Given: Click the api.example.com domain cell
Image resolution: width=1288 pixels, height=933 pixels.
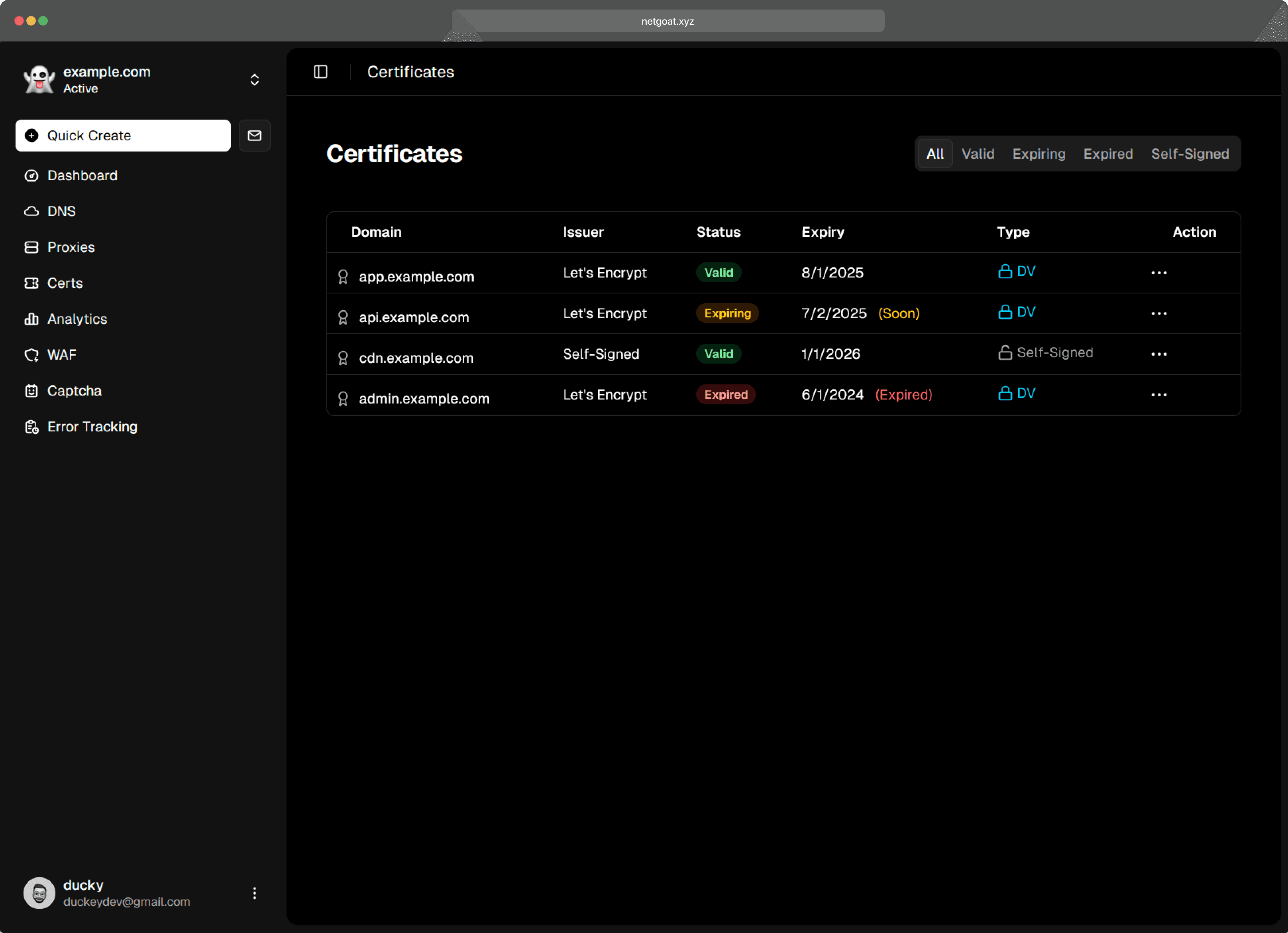Looking at the screenshot, I should pos(413,317).
